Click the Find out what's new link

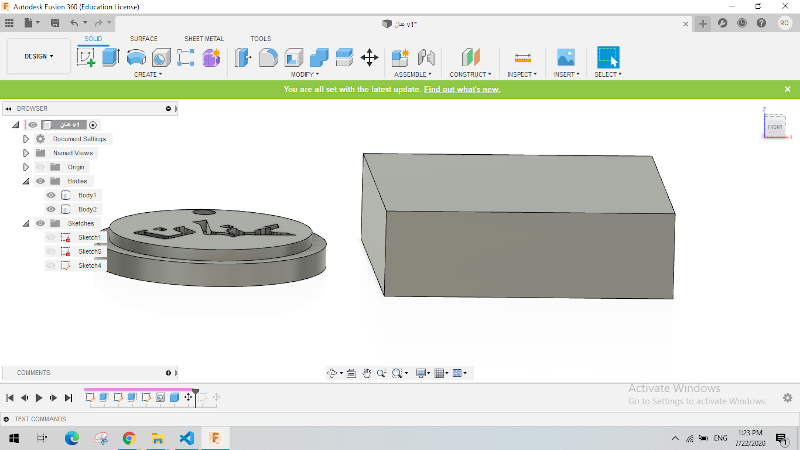pos(462,89)
